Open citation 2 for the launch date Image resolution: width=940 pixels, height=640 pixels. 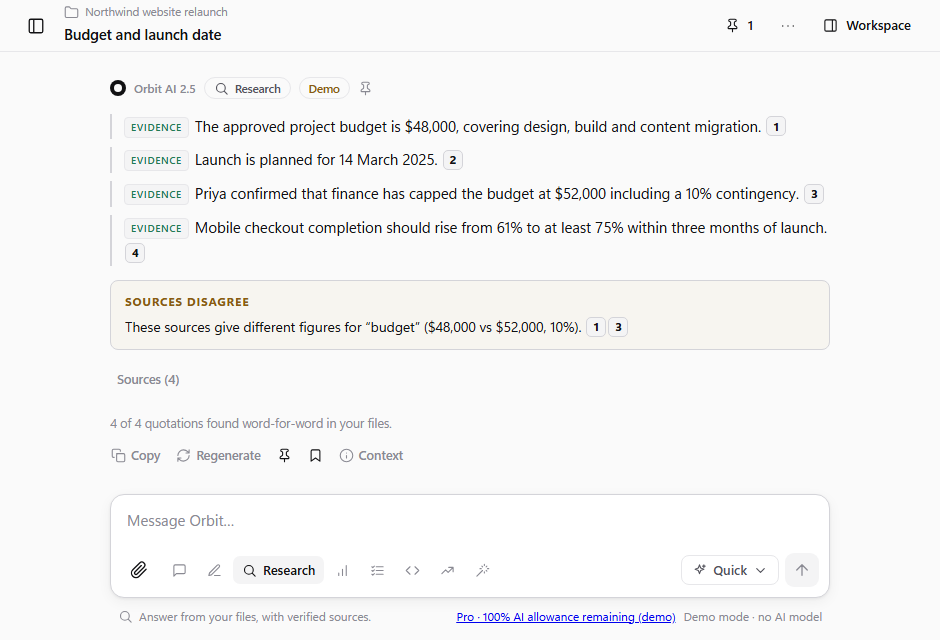pyautogui.click(x=453, y=160)
